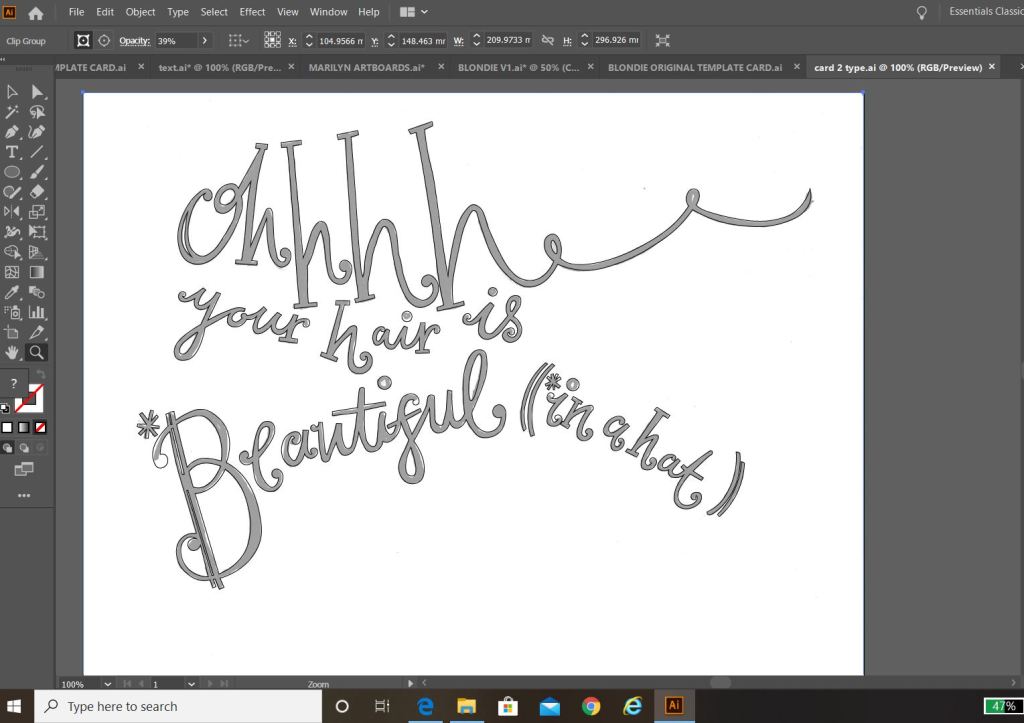
Task: Open the zoom level dropdown at bottom
Action: coord(108,685)
